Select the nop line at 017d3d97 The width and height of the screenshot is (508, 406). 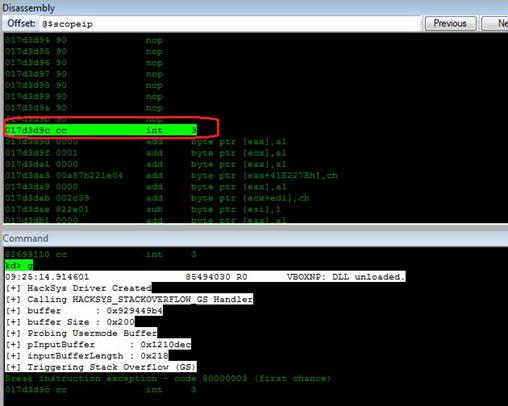84,74
